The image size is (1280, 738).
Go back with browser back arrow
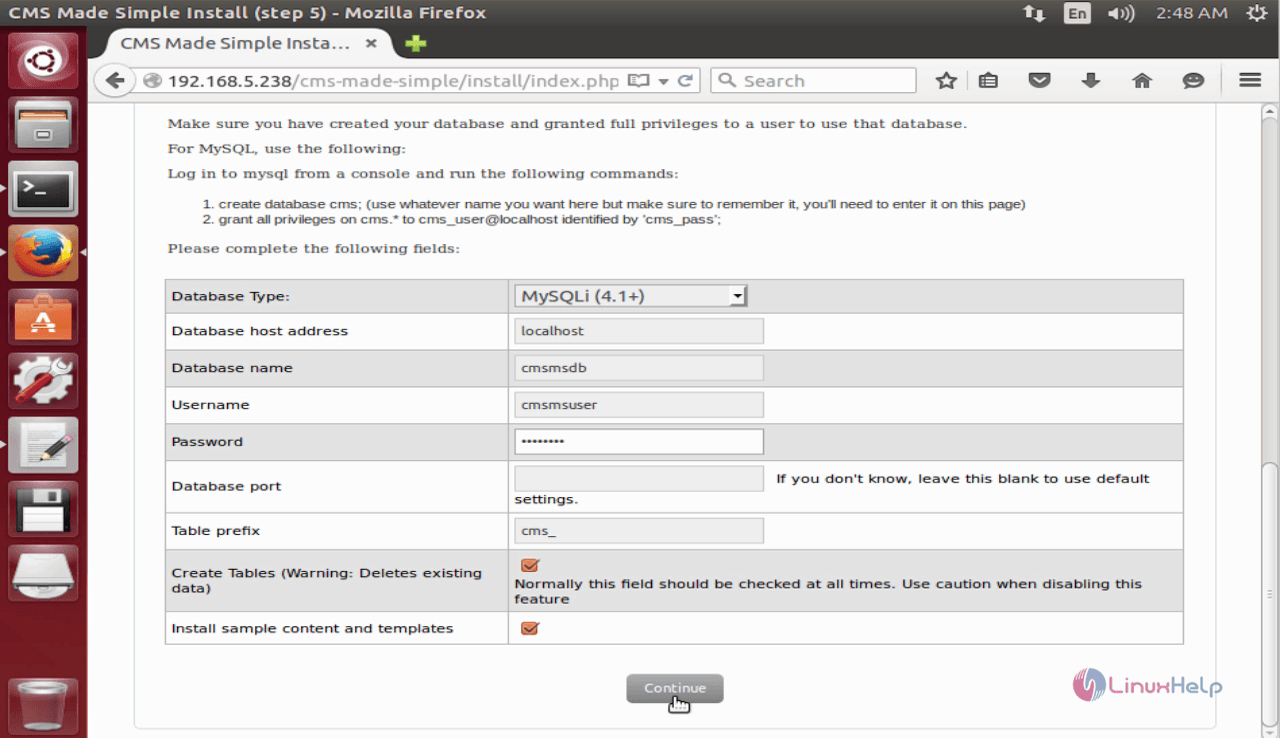(115, 81)
